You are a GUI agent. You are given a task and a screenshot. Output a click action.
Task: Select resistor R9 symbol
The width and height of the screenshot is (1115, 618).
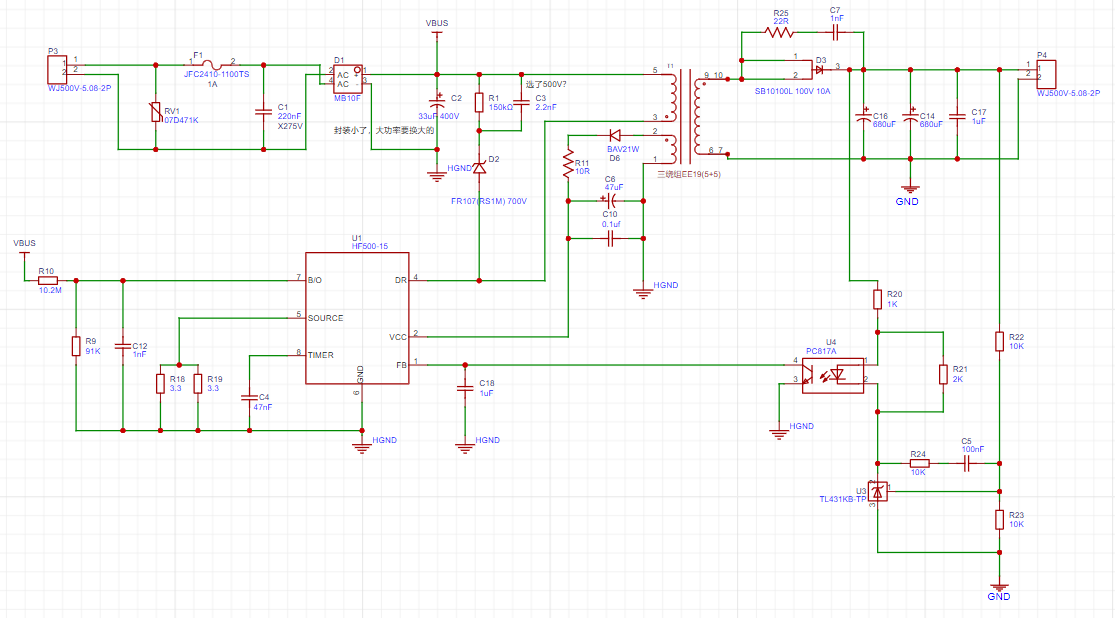click(x=76, y=346)
